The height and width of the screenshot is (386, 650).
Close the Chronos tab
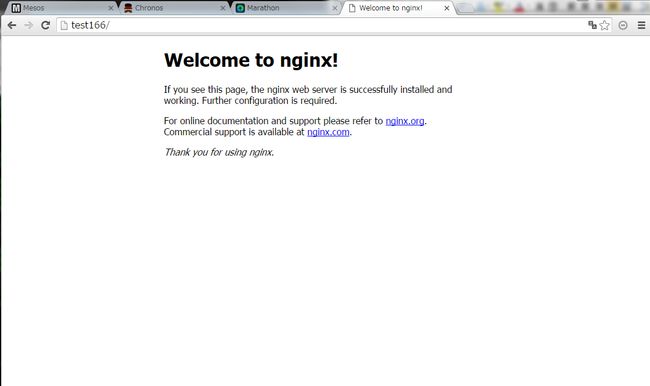[x=223, y=8]
